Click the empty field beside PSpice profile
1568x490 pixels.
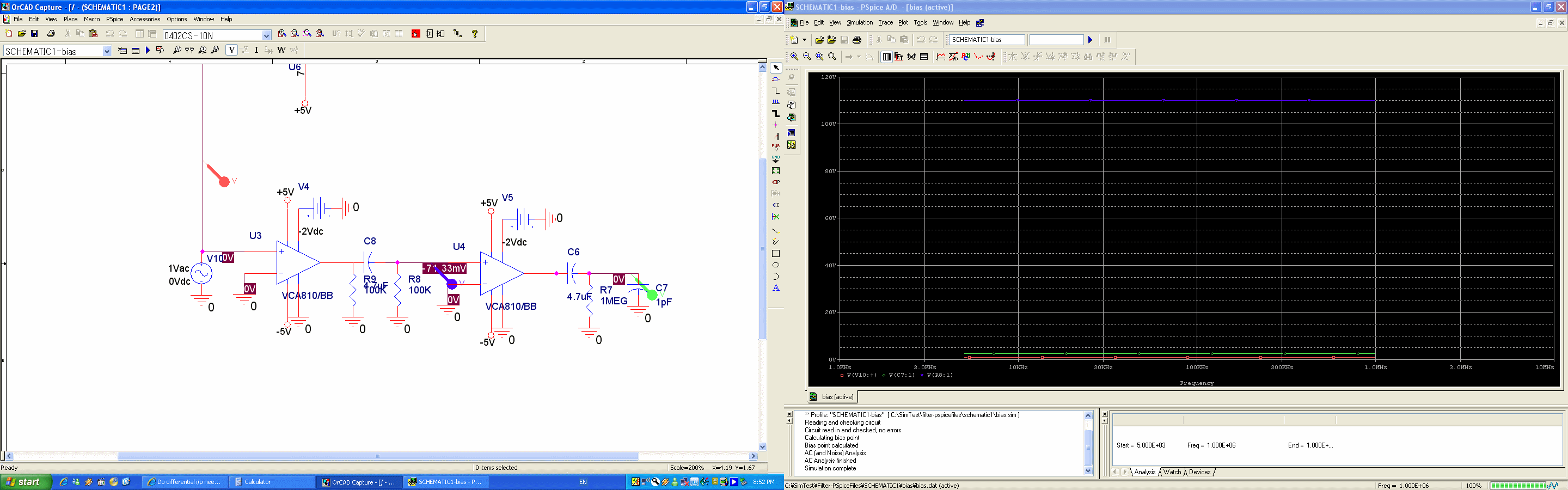[x=1056, y=40]
